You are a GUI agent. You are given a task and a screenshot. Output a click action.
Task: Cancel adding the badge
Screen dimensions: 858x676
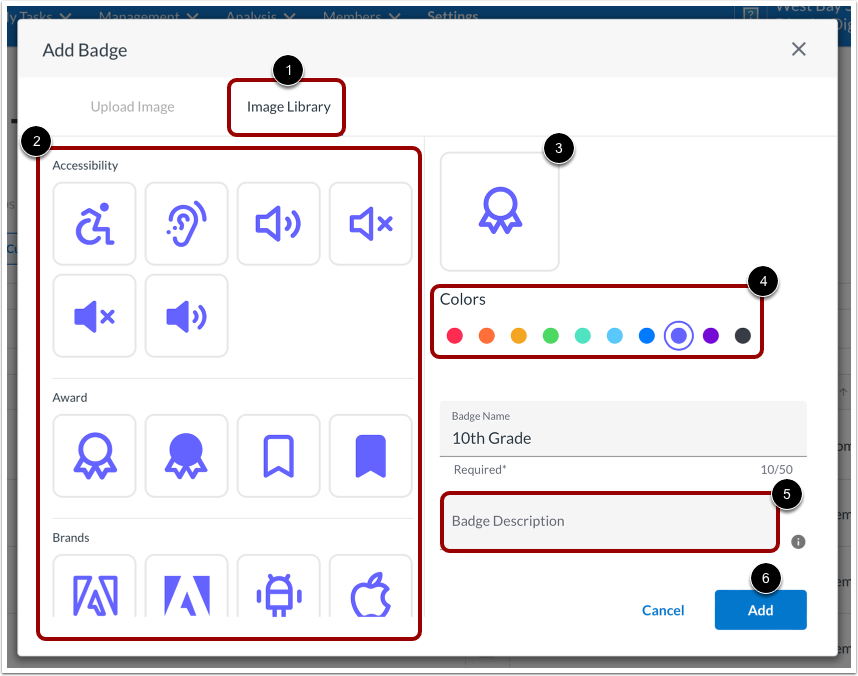point(663,610)
